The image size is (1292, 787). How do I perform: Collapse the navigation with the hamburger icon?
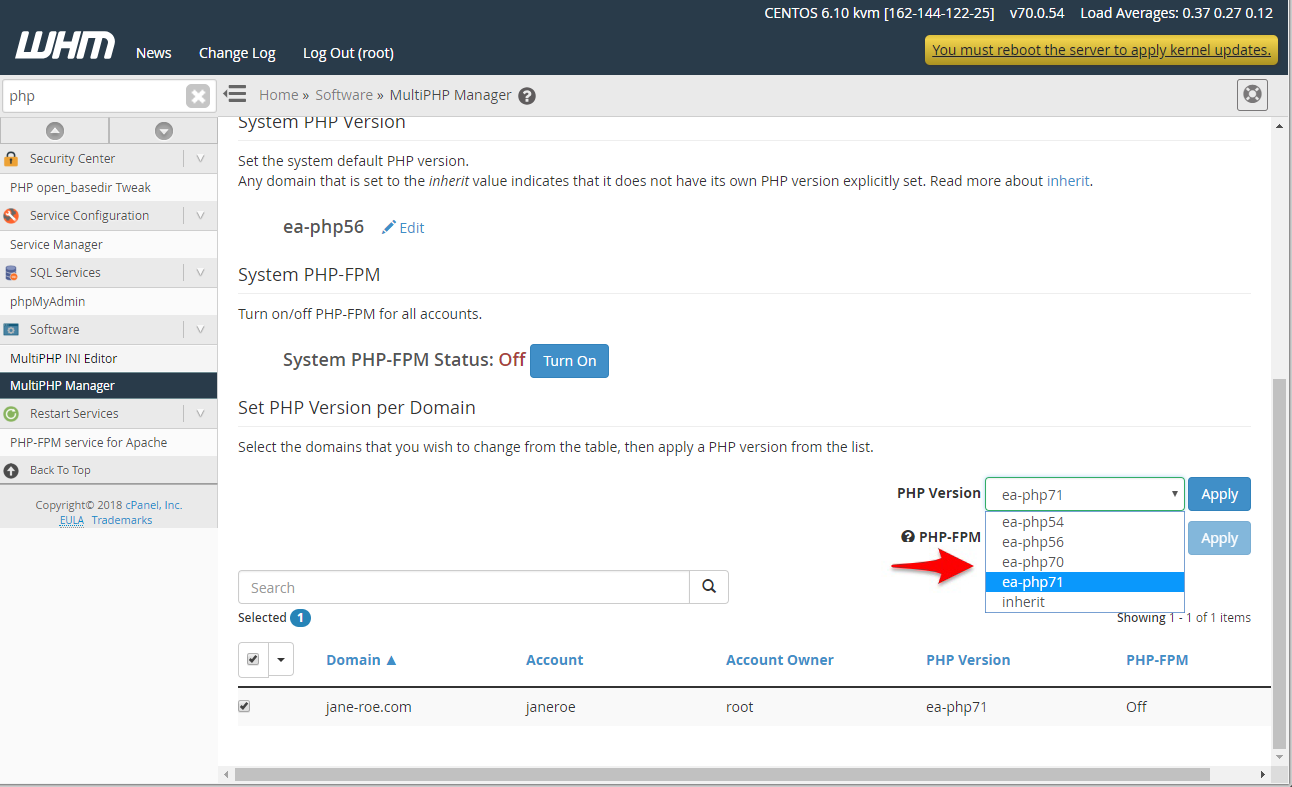point(235,92)
